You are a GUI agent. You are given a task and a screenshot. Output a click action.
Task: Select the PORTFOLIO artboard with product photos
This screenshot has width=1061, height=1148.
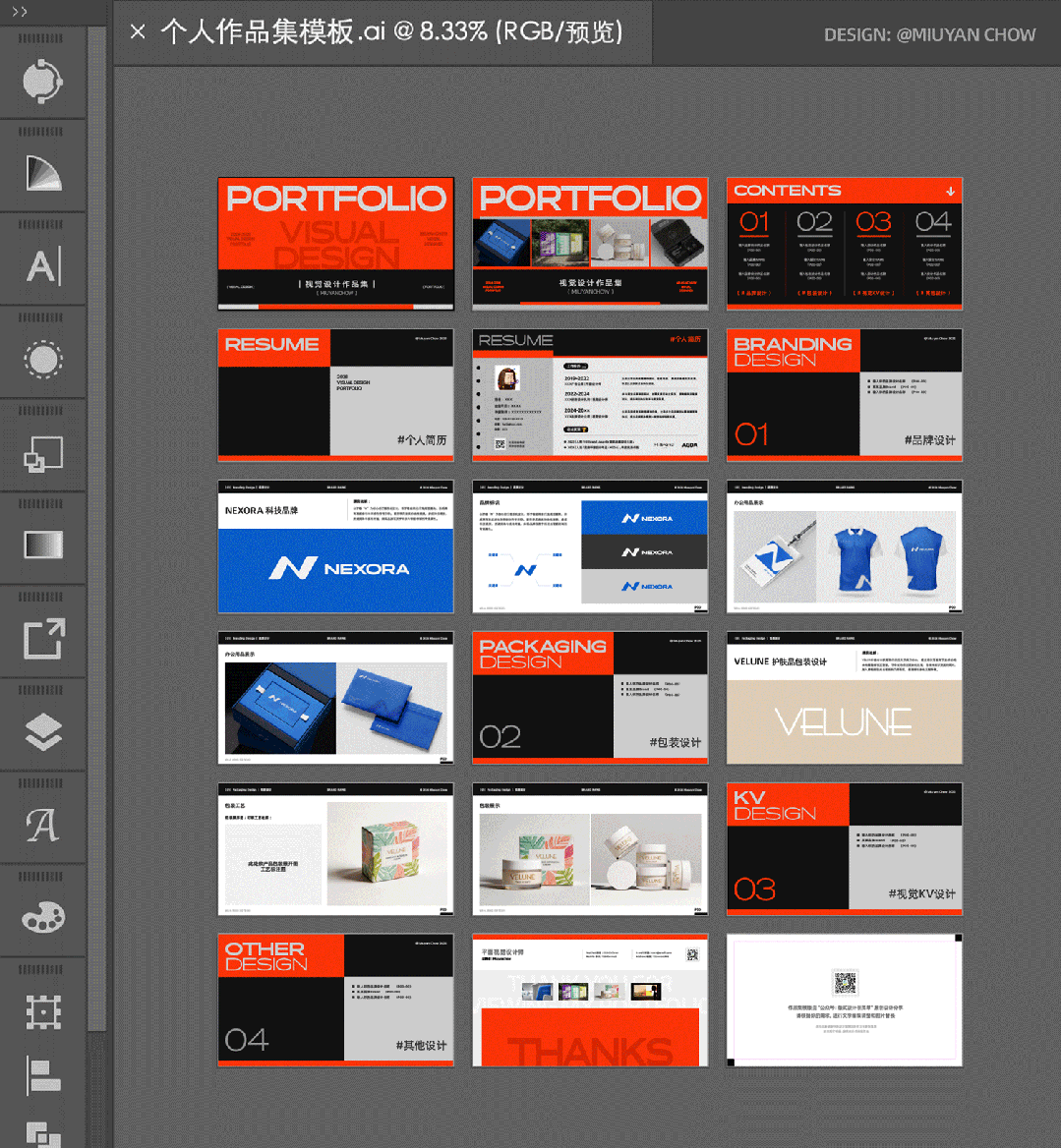coord(589,244)
